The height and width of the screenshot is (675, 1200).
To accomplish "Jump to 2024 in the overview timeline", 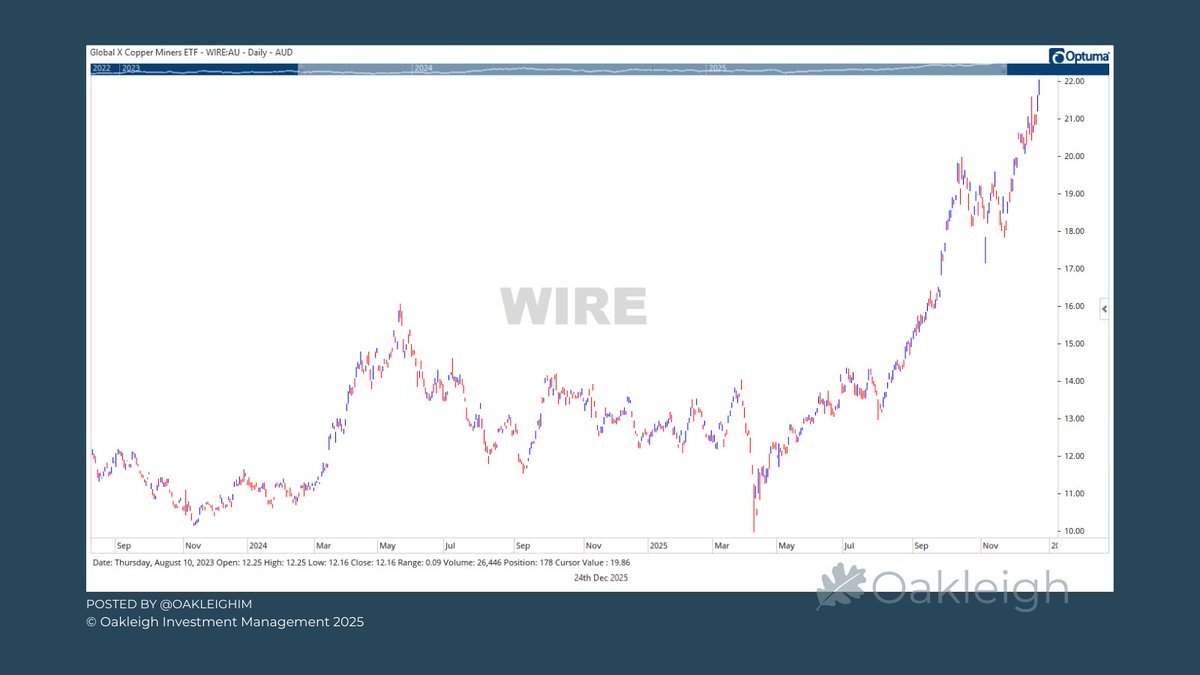I will click(x=424, y=69).
